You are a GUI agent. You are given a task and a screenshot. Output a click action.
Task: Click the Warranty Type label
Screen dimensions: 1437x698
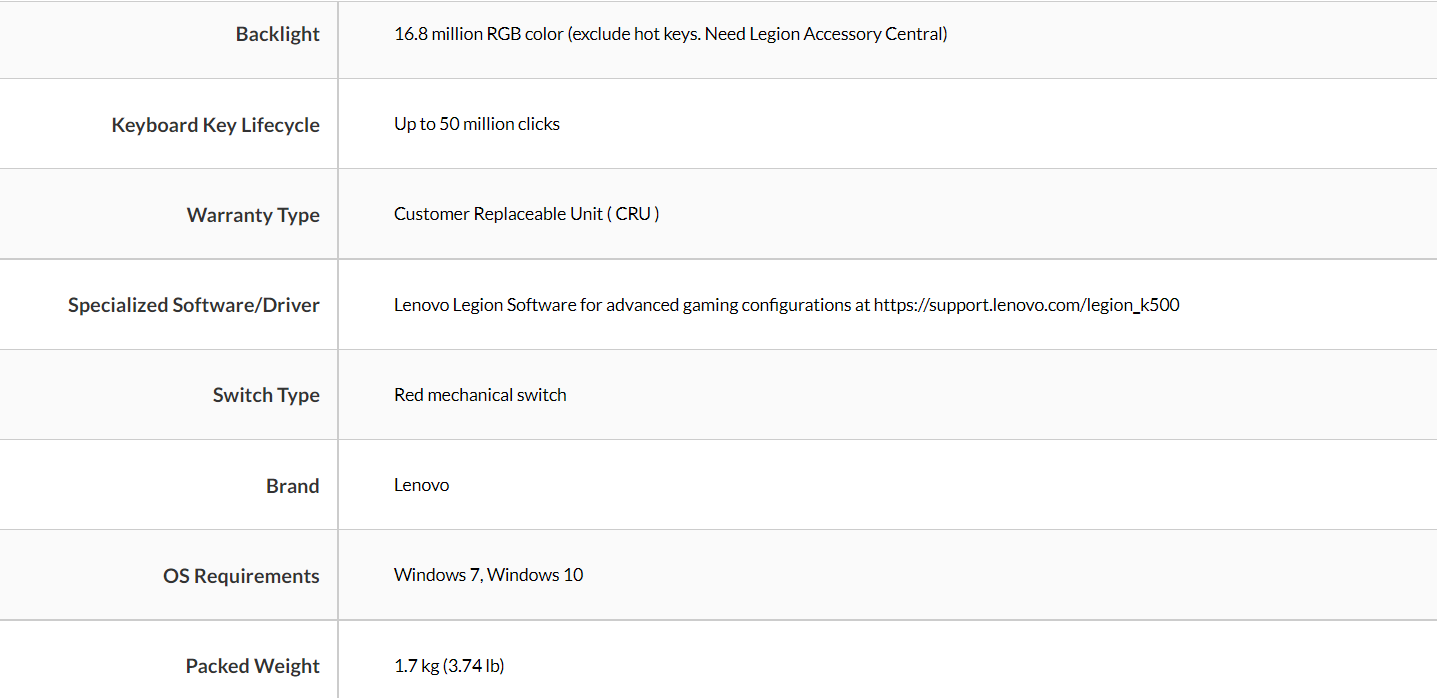pos(252,215)
